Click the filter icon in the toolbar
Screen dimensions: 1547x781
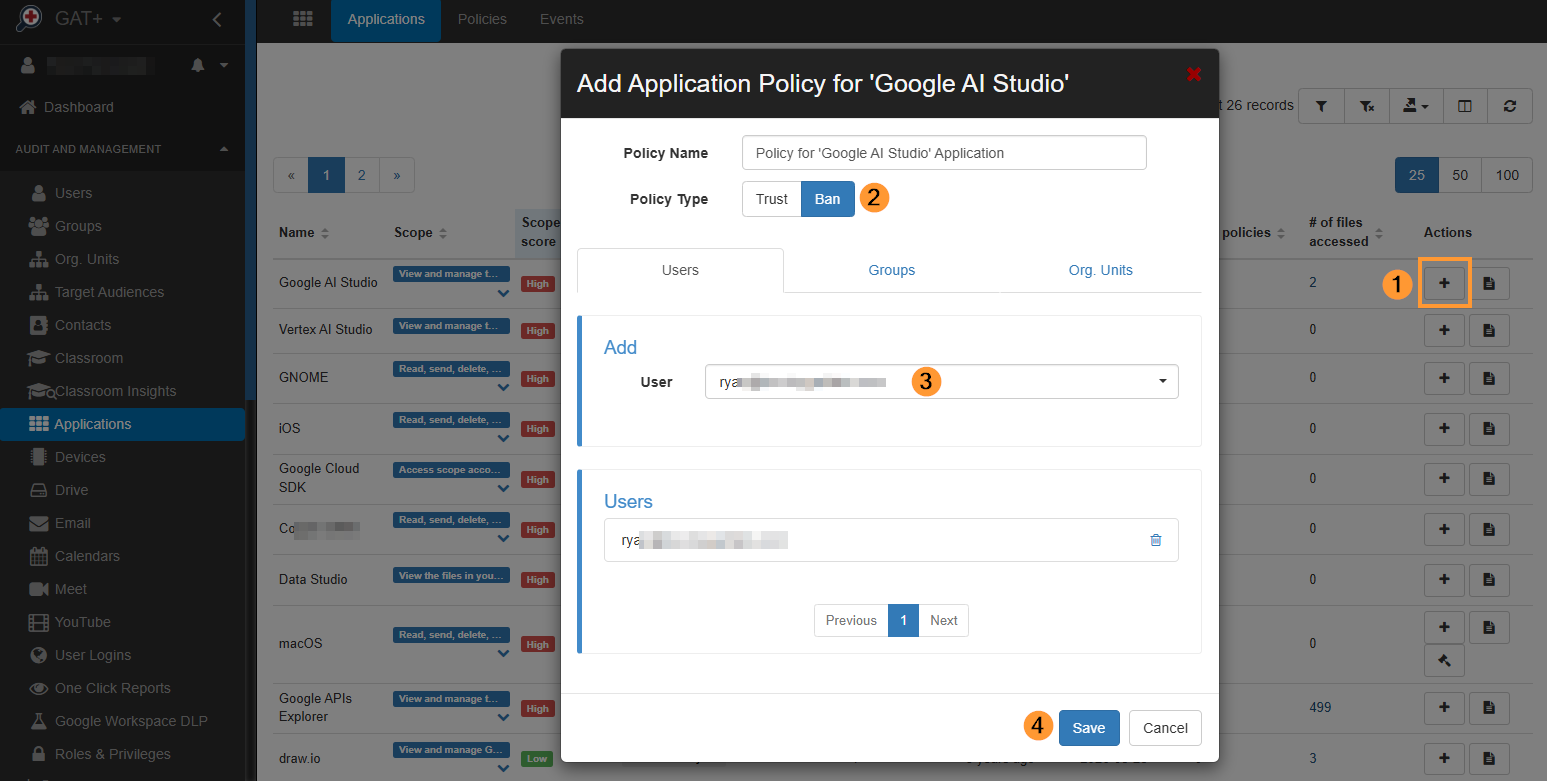(x=1321, y=106)
